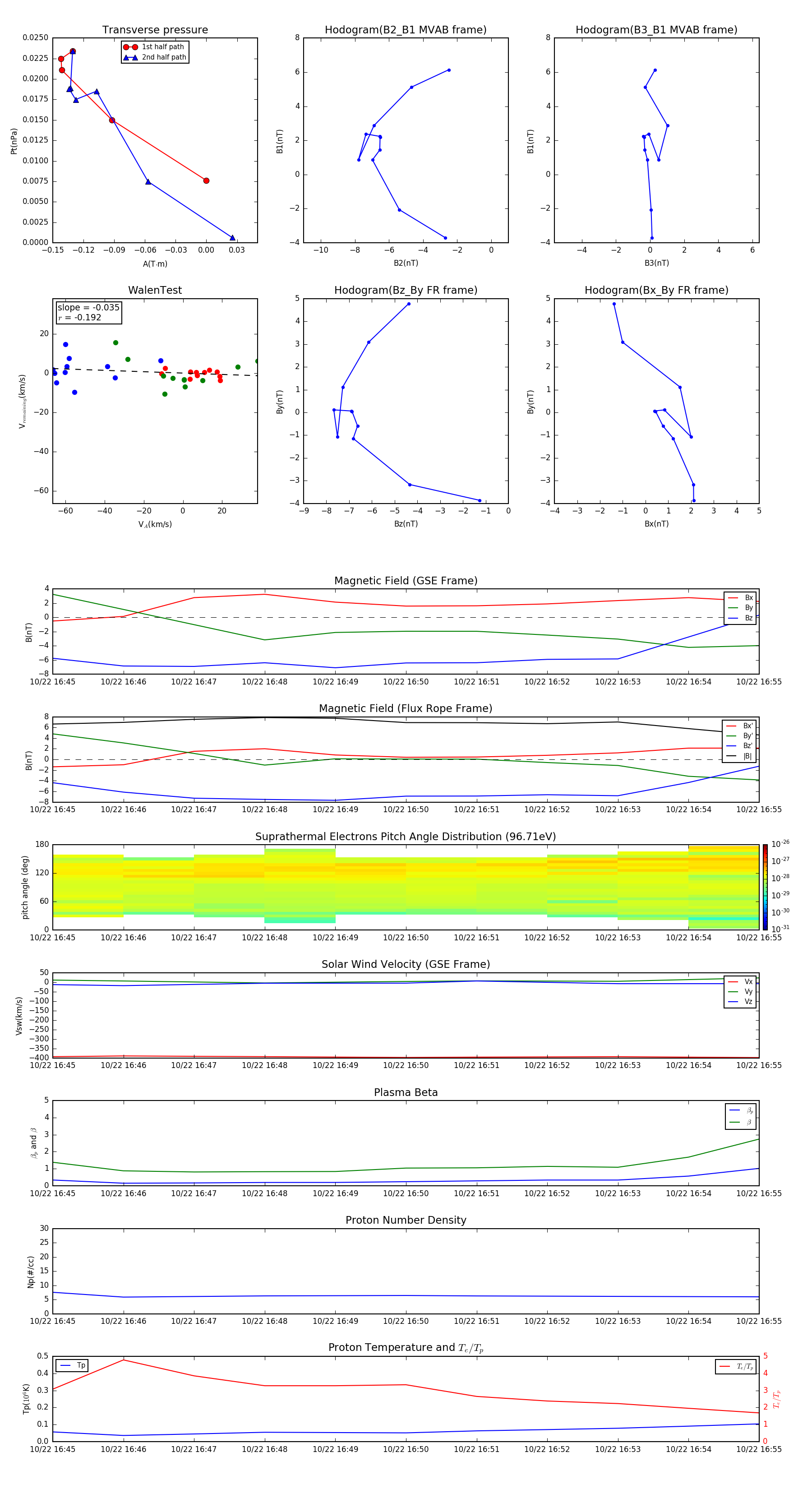Click the By legend entry in GSE plot
This screenshot has width=812, height=1489.
click(x=740, y=607)
